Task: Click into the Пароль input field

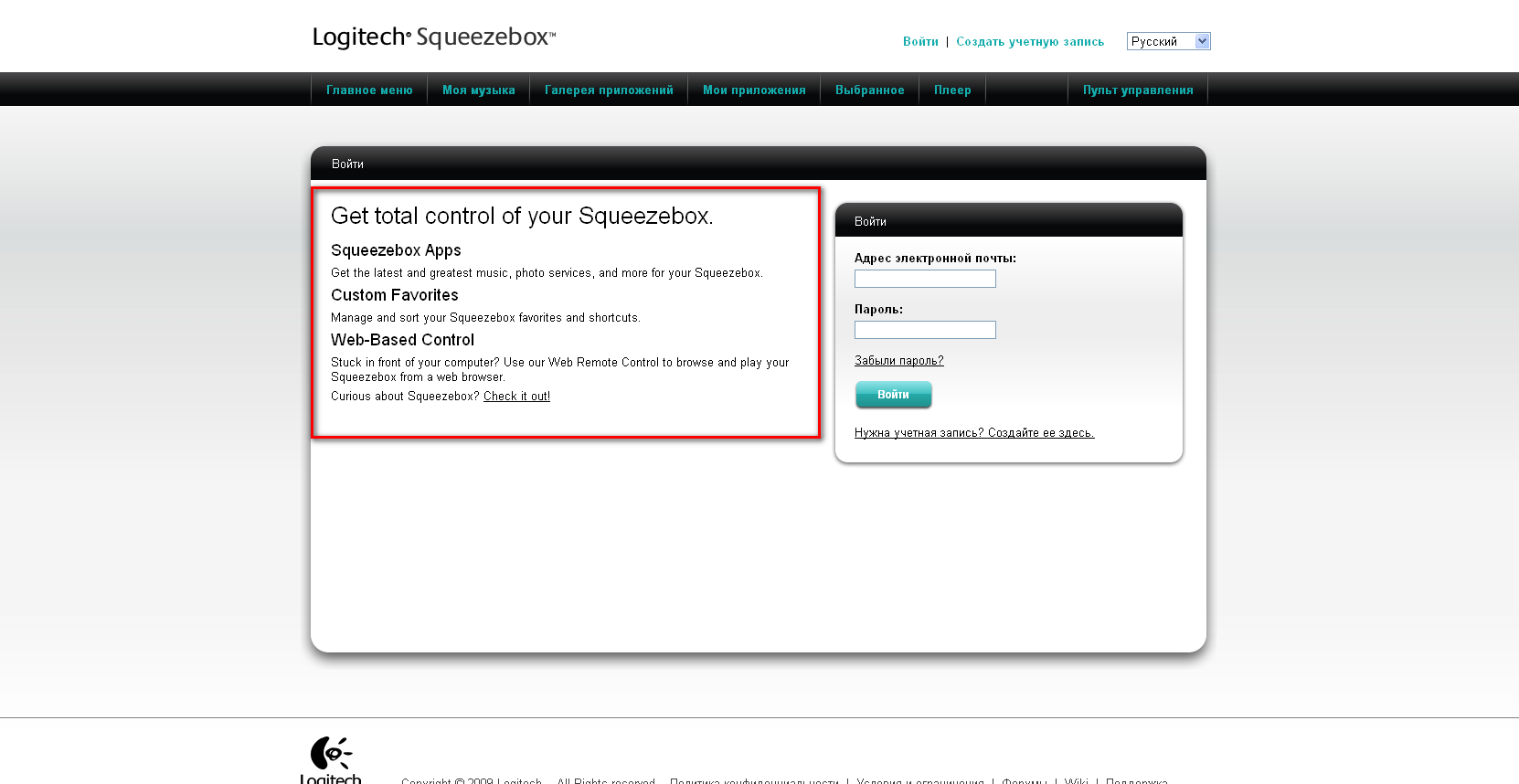Action: pos(925,330)
